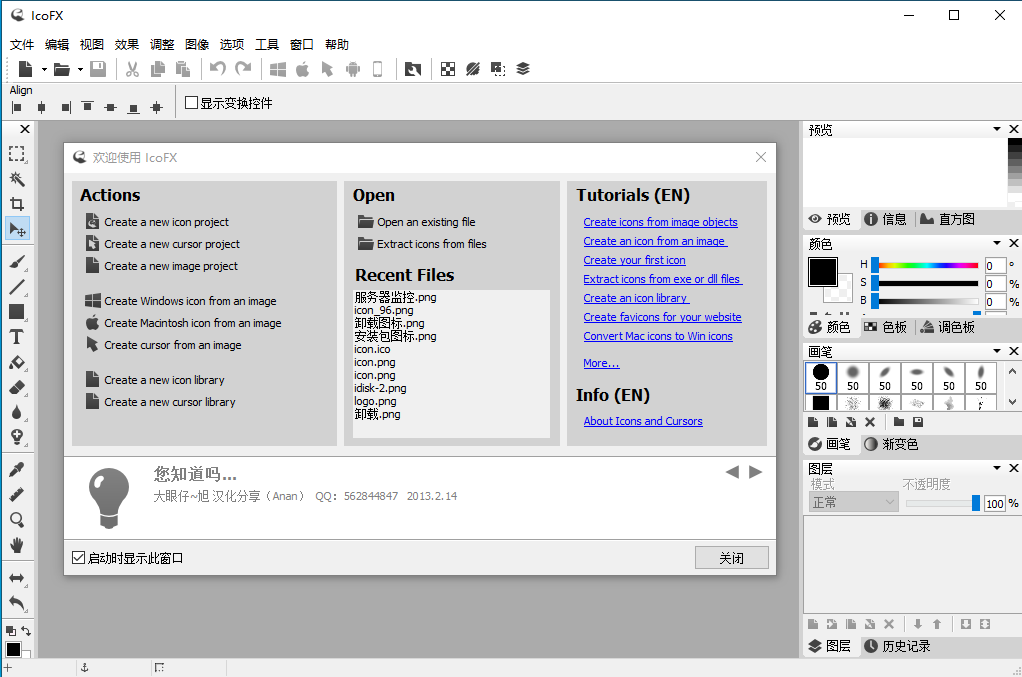Toggle the 显示变换控件 checkbox
The height and width of the screenshot is (677, 1022).
tap(192, 102)
